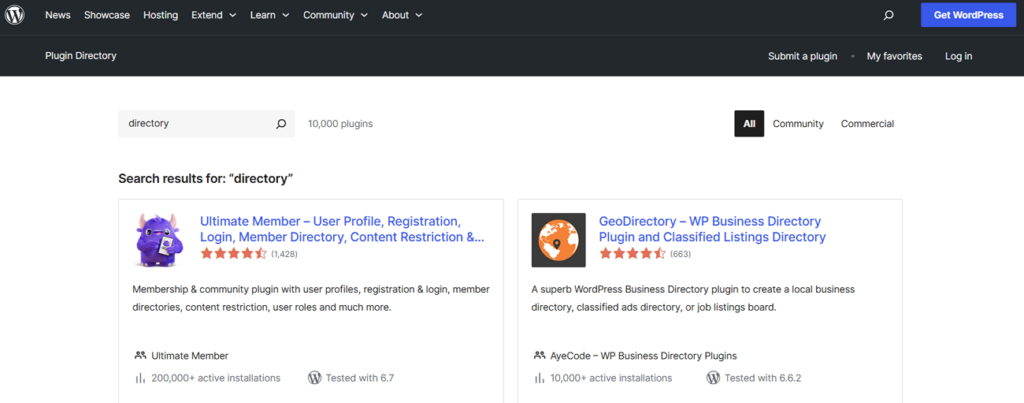Click the Ultimate Member purple monster icon
The image size is (1024, 403).
click(x=159, y=240)
